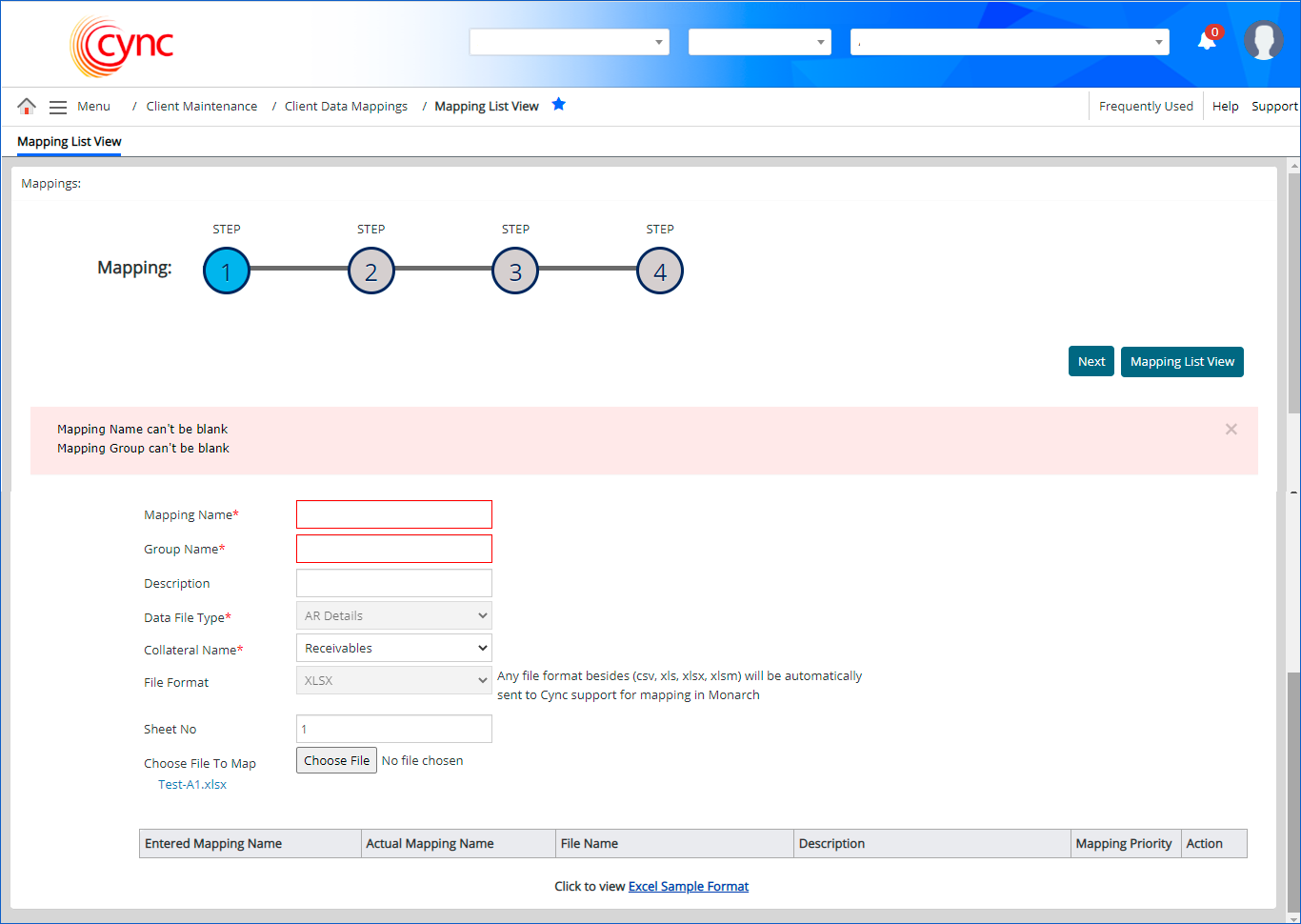Go to Step 2 circle

[371, 271]
